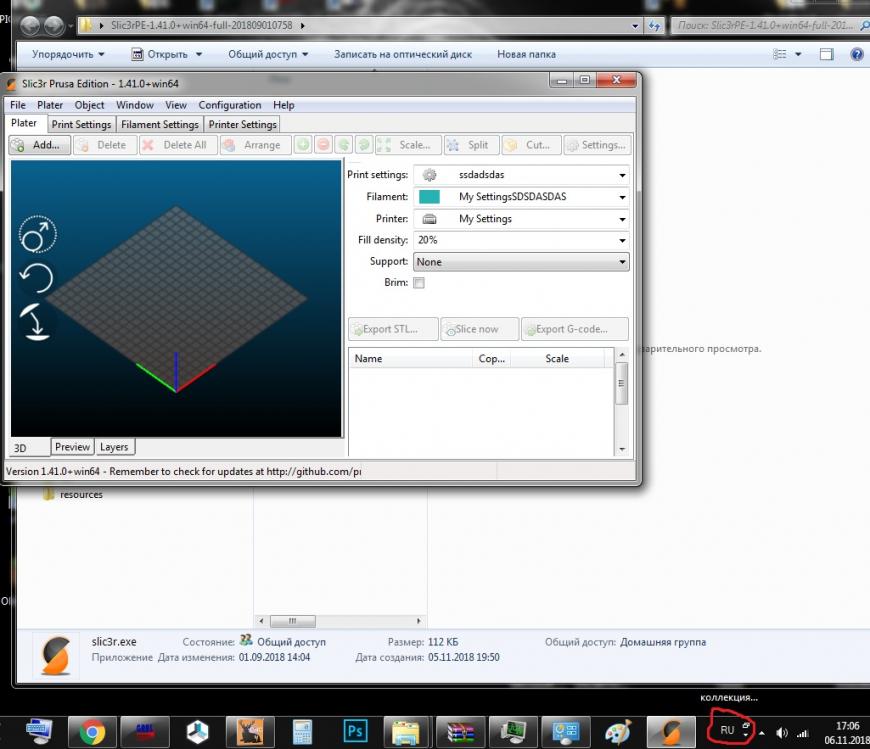The width and height of the screenshot is (870, 749).
Task: Expand the Support dropdown showing None
Action: tap(522, 262)
